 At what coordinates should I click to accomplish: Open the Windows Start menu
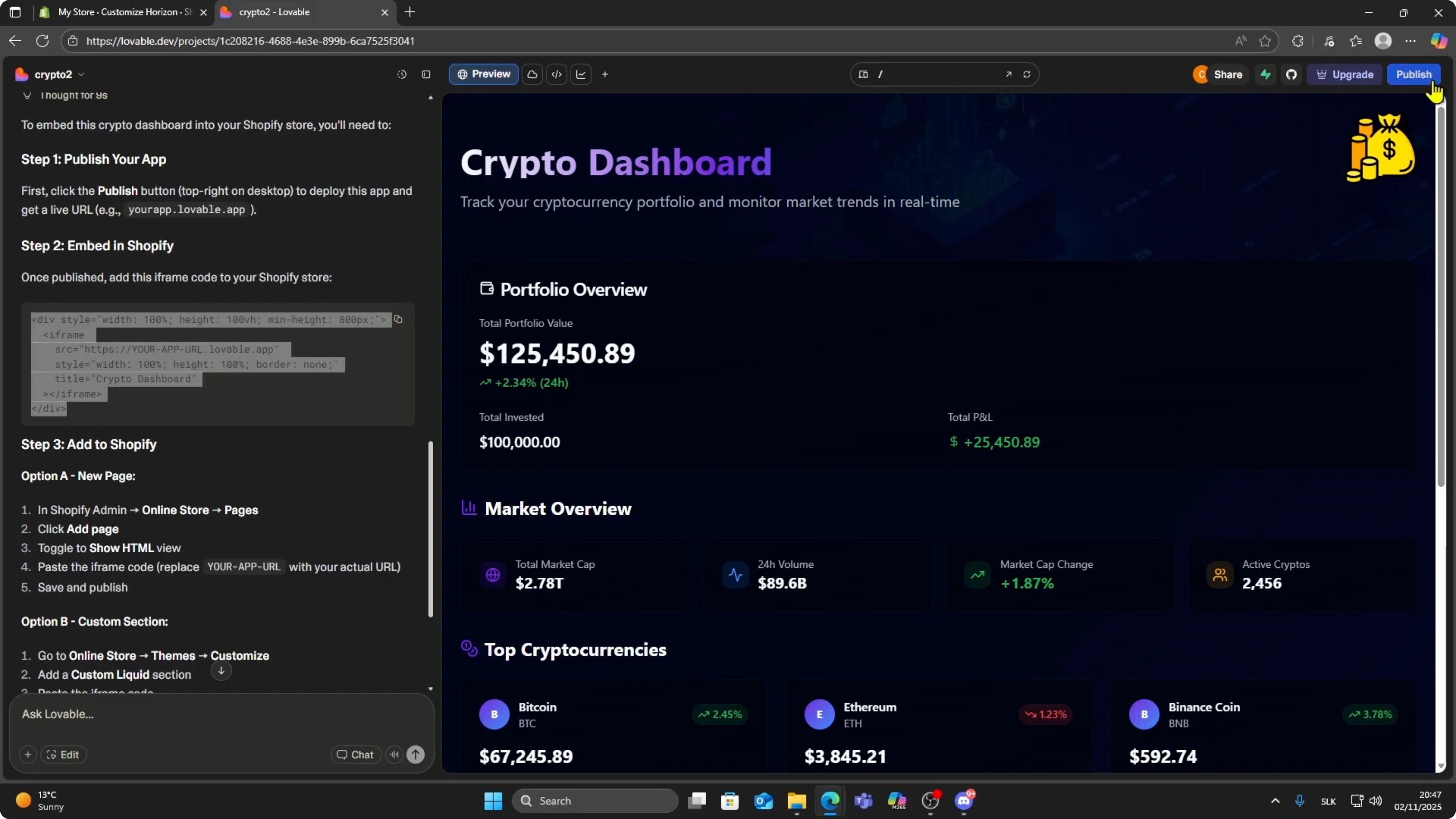[493, 801]
